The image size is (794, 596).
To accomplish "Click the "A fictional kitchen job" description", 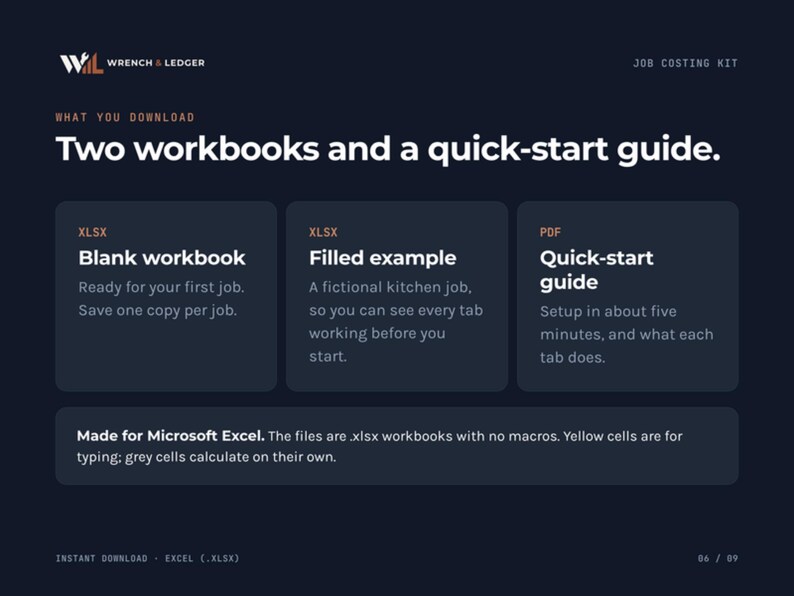I will pos(396,322).
